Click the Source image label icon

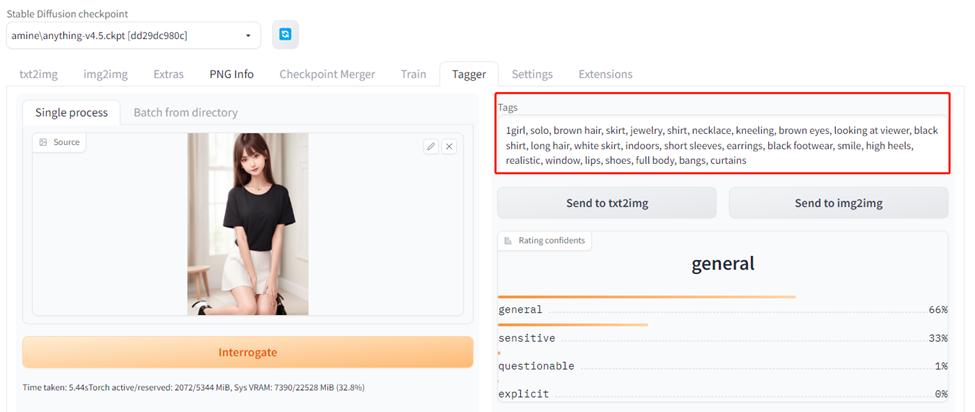[x=43, y=142]
